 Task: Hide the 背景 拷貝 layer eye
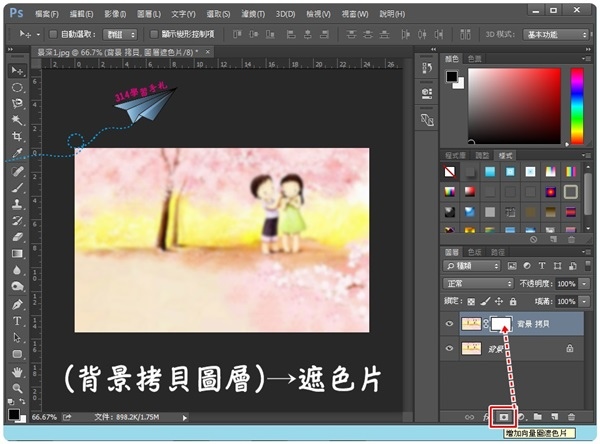pyautogui.click(x=449, y=324)
